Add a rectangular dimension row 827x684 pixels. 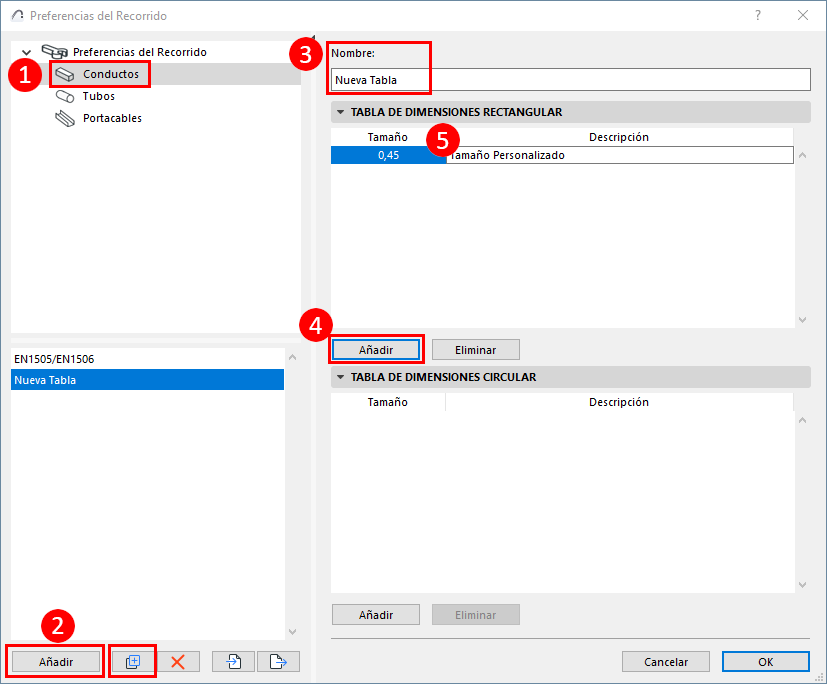click(x=376, y=350)
